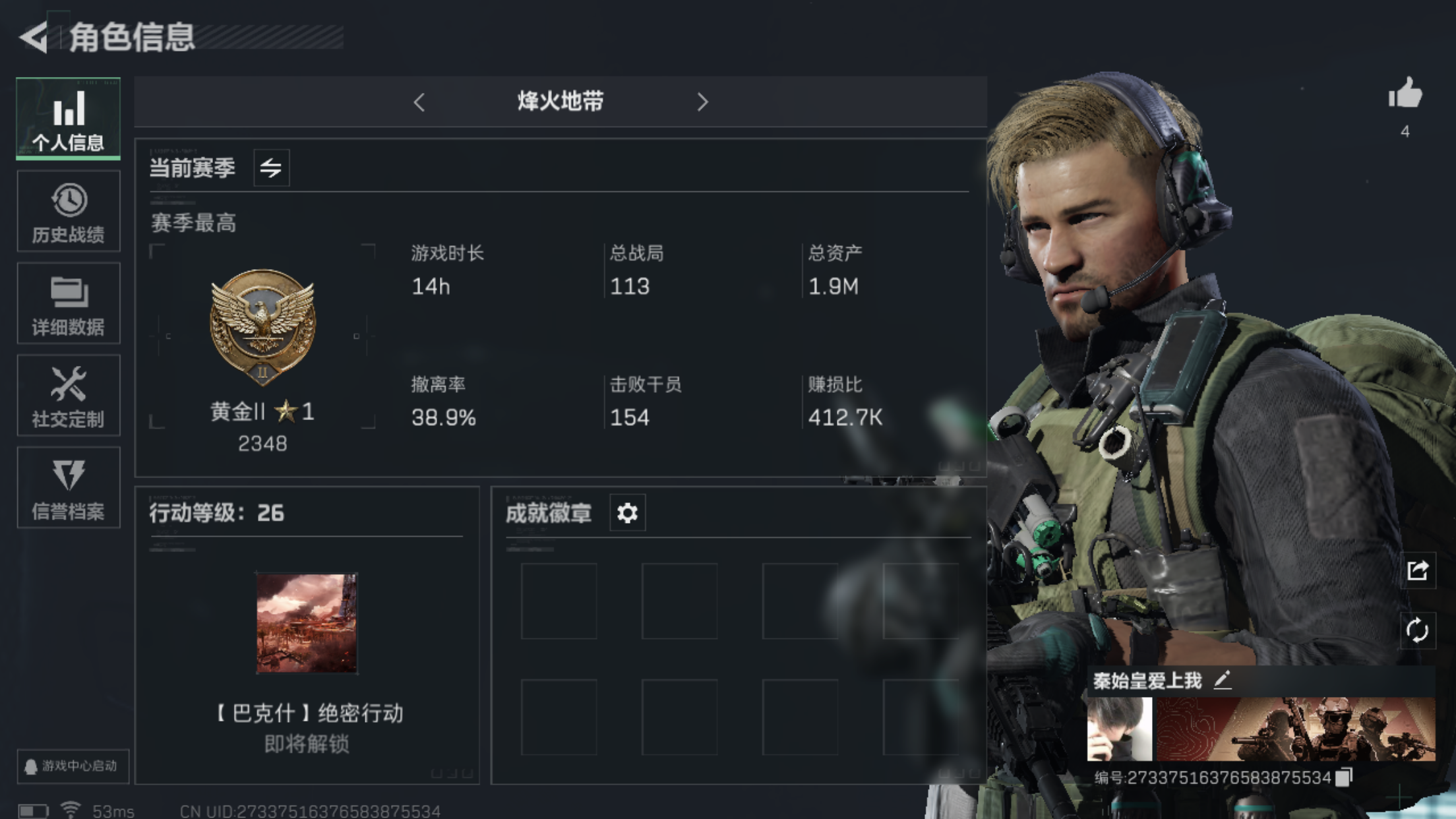Click the 【巴克什】绝密行动 mission thumbnail
The image size is (1456, 819).
(307, 623)
